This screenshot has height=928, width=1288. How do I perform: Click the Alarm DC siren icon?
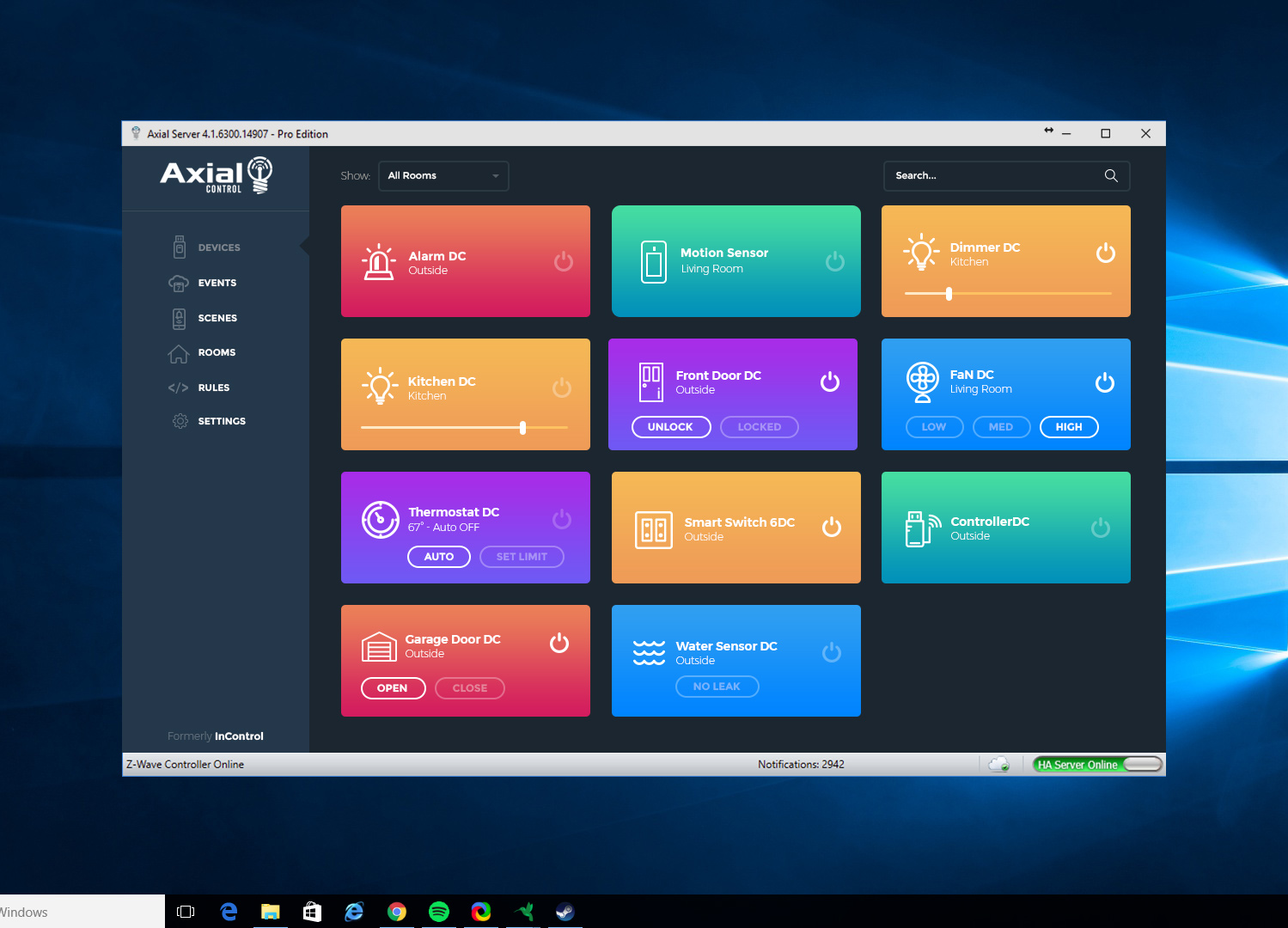pyautogui.click(x=378, y=262)
